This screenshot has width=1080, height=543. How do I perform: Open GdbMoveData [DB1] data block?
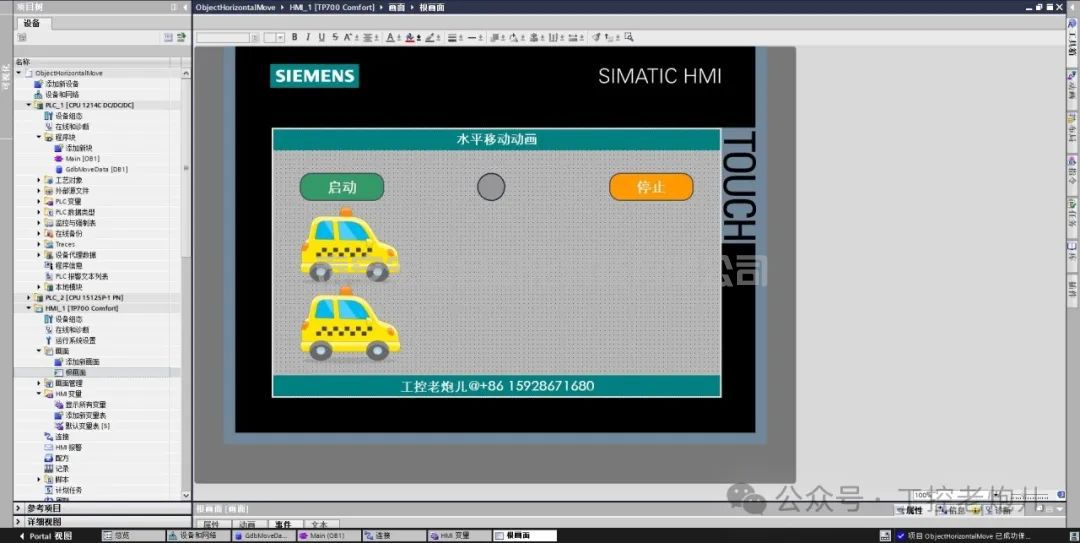(x=96, y=169)
